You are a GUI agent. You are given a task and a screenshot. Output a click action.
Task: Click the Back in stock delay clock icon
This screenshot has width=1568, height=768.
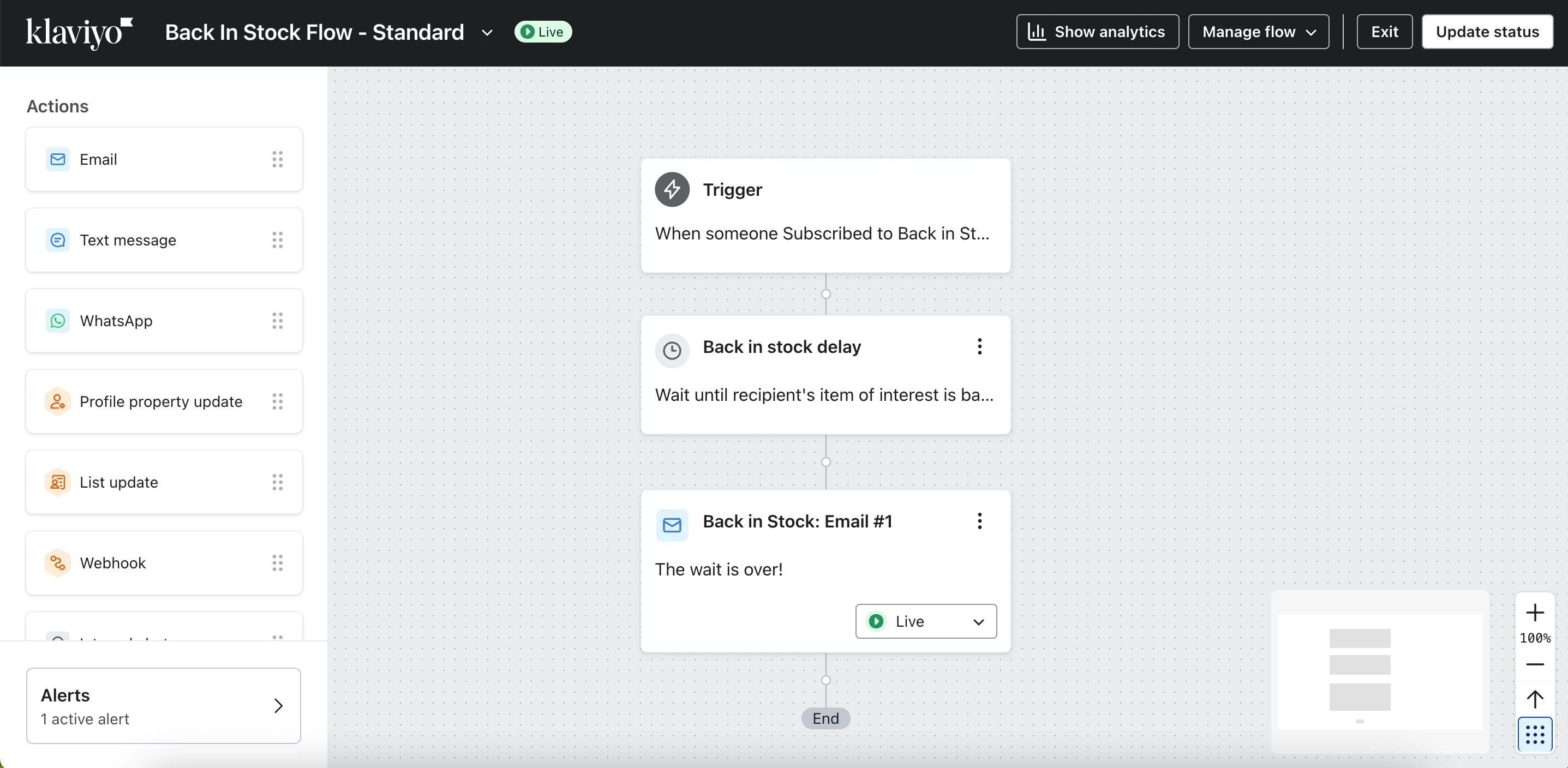672,351
